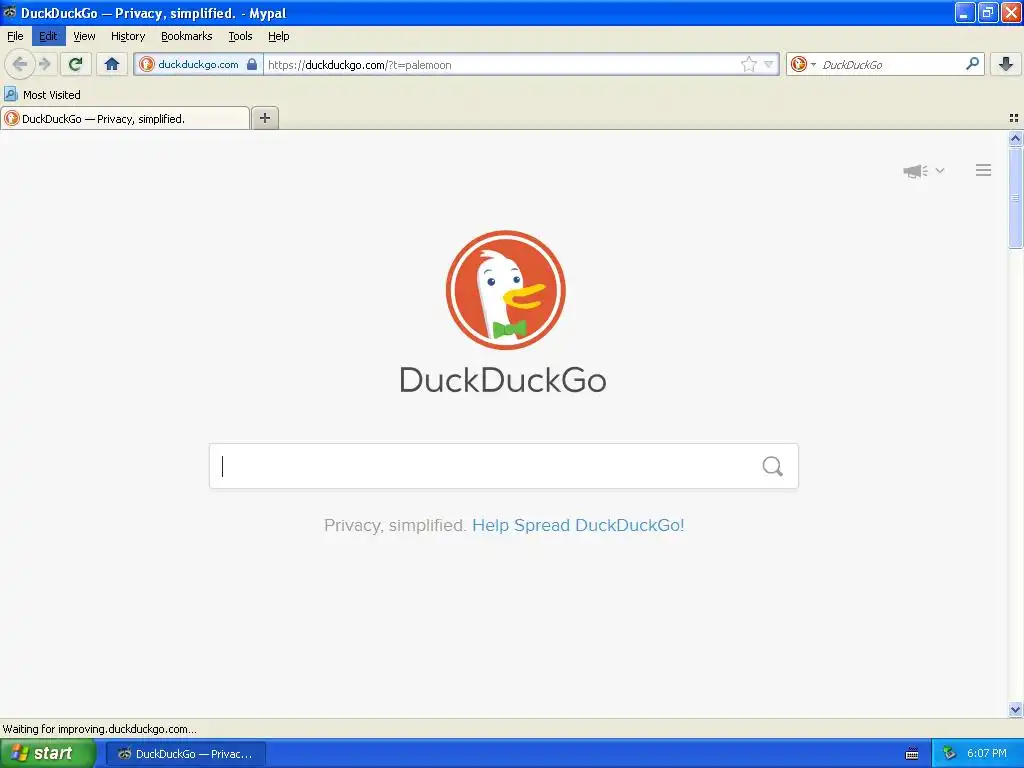1024x768 pixels.
Task: Close the Mypal browser window
Action: pyautogui.click(x=1010, y=12)
